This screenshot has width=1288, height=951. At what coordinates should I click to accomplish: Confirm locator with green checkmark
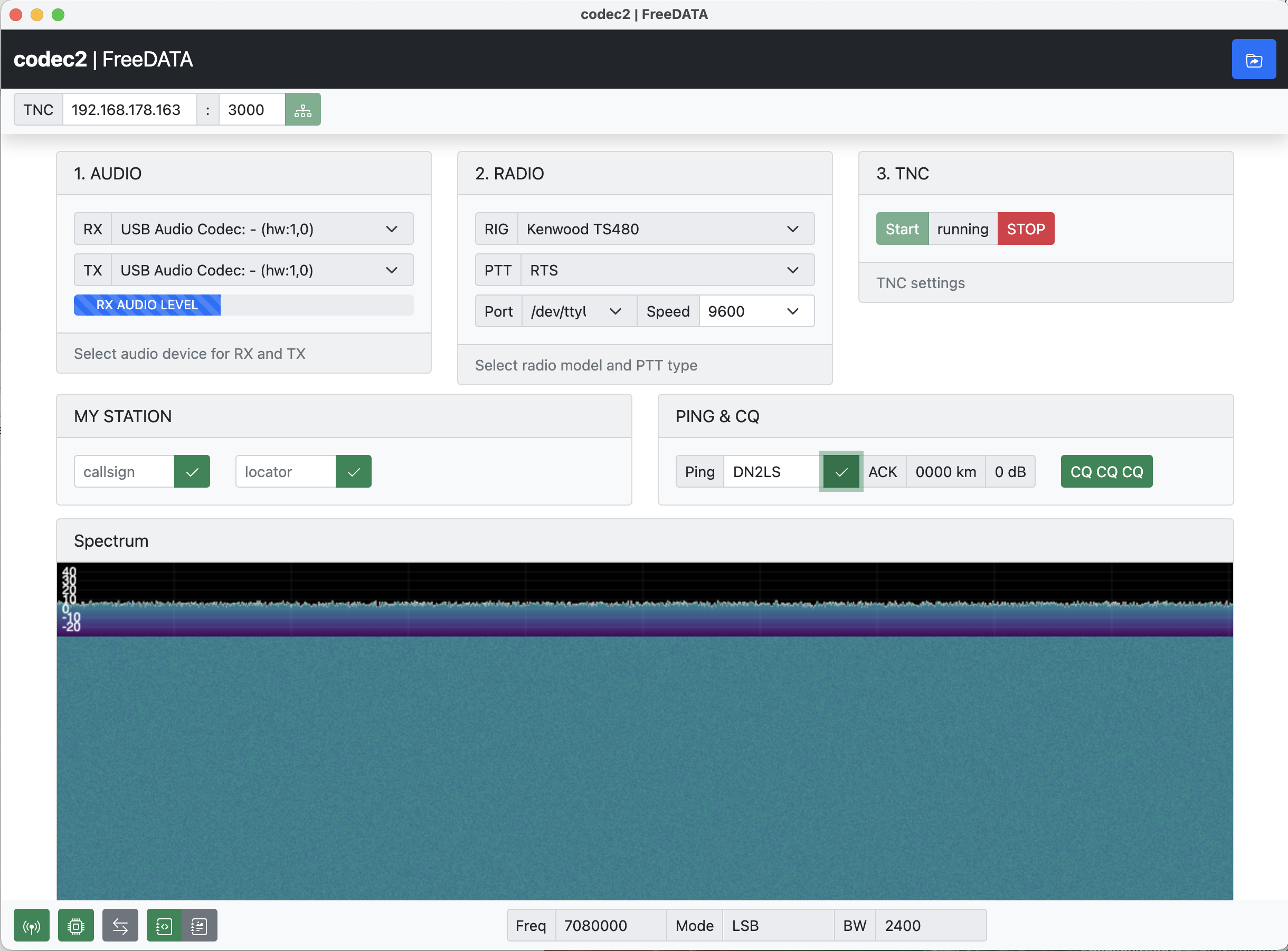(x=354, y=471)
